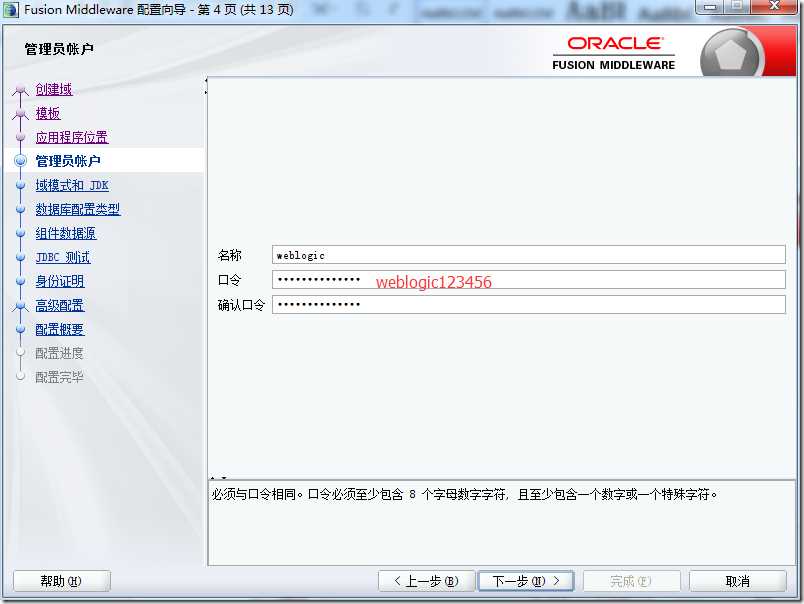Click the 取消 button
The height and width of the screenshot is (604, 804).
coord(737,581)
